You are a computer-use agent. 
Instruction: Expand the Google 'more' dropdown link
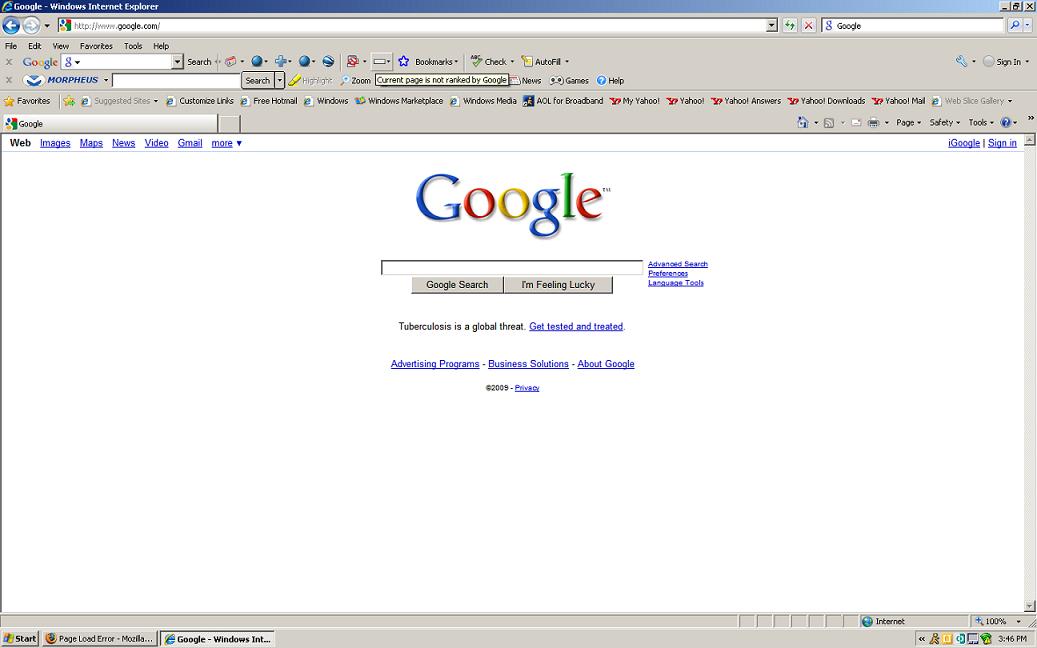click(227, 143)
